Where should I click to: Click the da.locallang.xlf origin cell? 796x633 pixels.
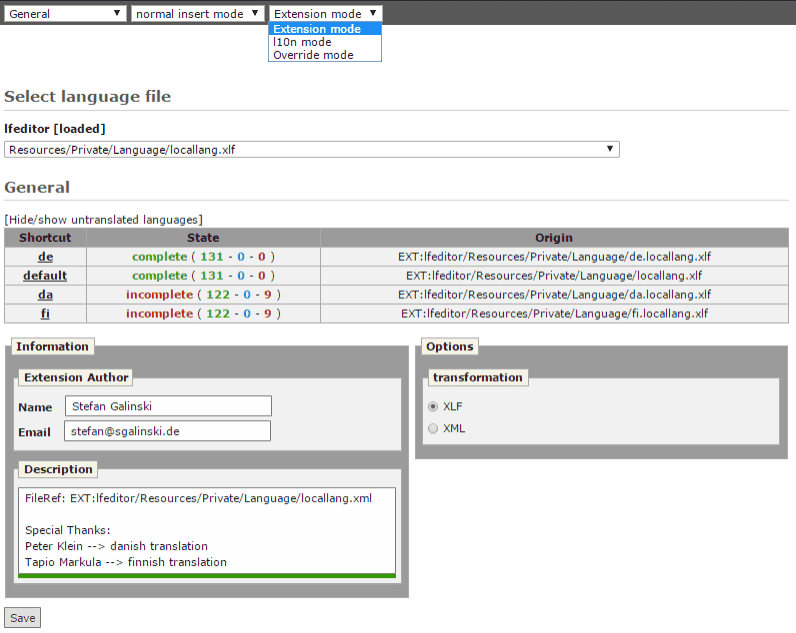pos(554,295)
